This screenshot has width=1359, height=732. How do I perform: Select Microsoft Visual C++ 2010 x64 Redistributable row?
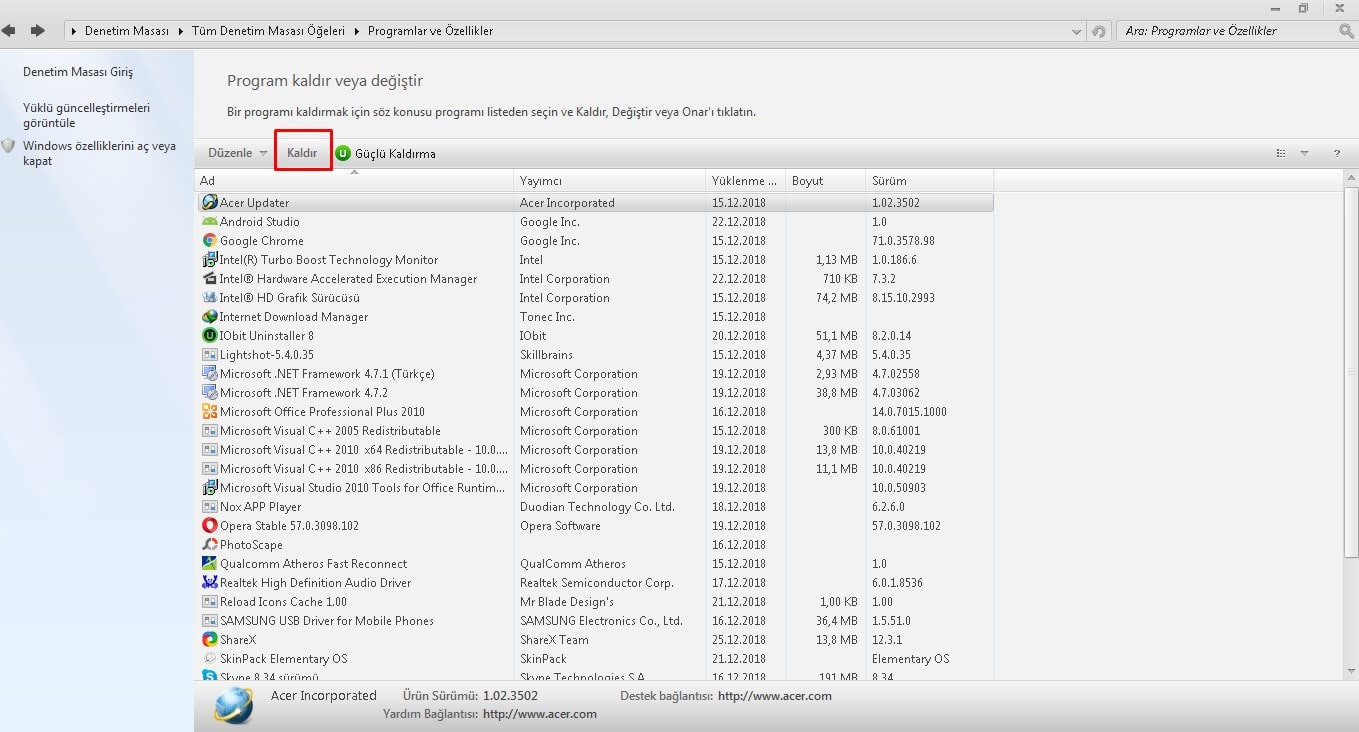coord(595,450)
